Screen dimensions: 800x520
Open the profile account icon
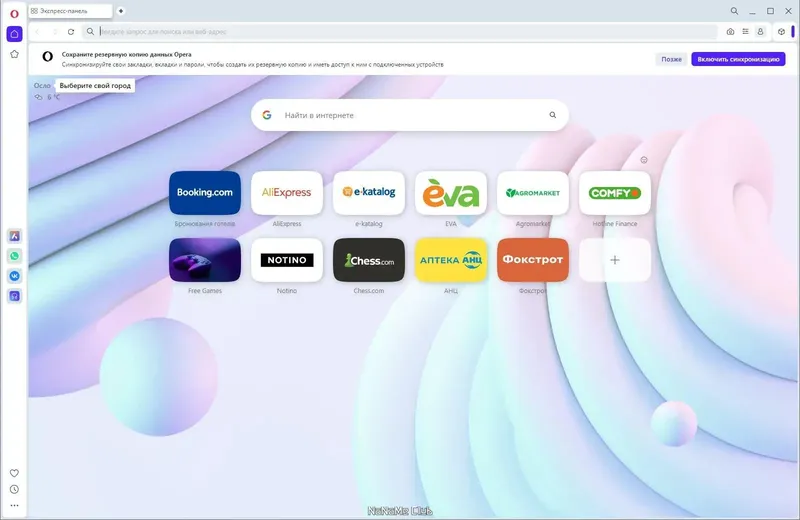click(760, 32)
